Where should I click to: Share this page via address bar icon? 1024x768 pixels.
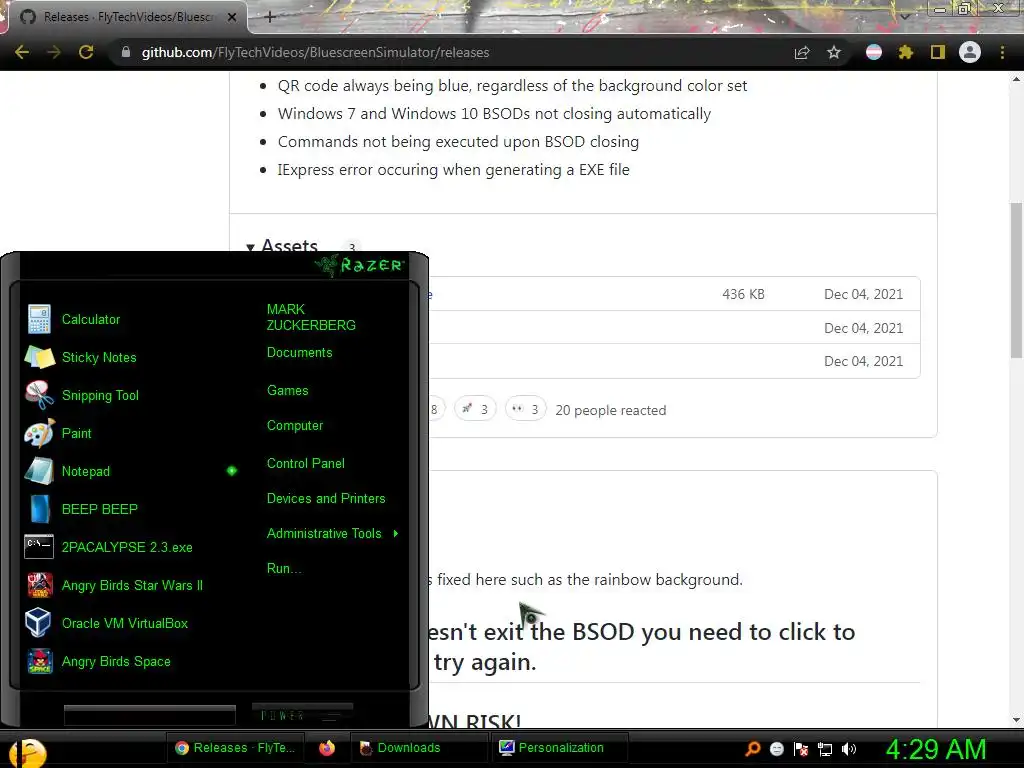(x=802, y=52)
